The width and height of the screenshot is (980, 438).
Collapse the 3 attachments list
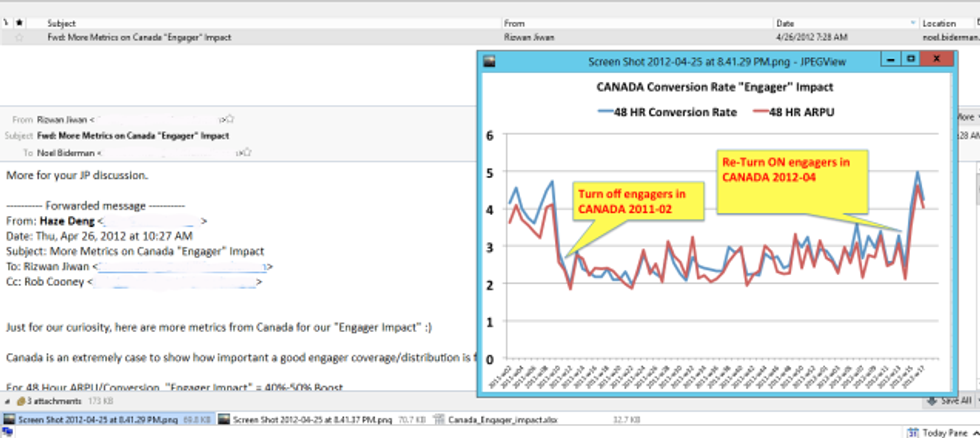point(8,401)
